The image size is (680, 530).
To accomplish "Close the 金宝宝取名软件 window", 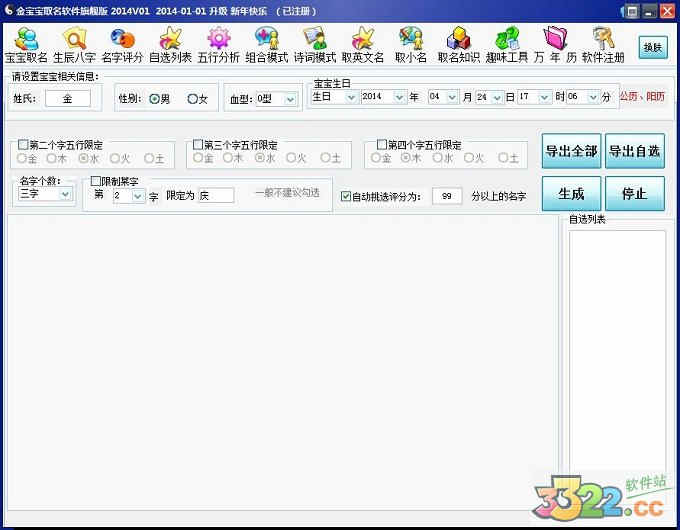I will point(667,11).
